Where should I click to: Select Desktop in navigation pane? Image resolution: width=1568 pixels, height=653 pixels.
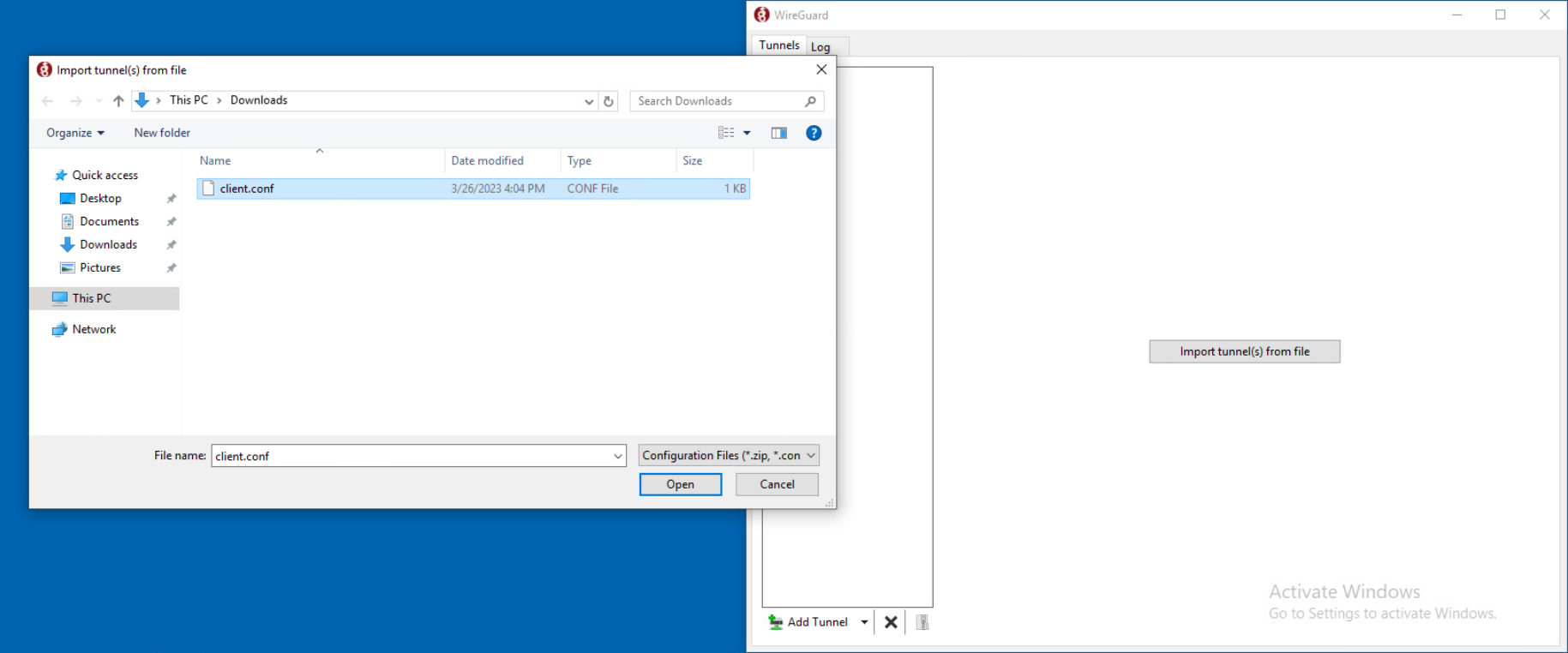(x=100, y=198)
